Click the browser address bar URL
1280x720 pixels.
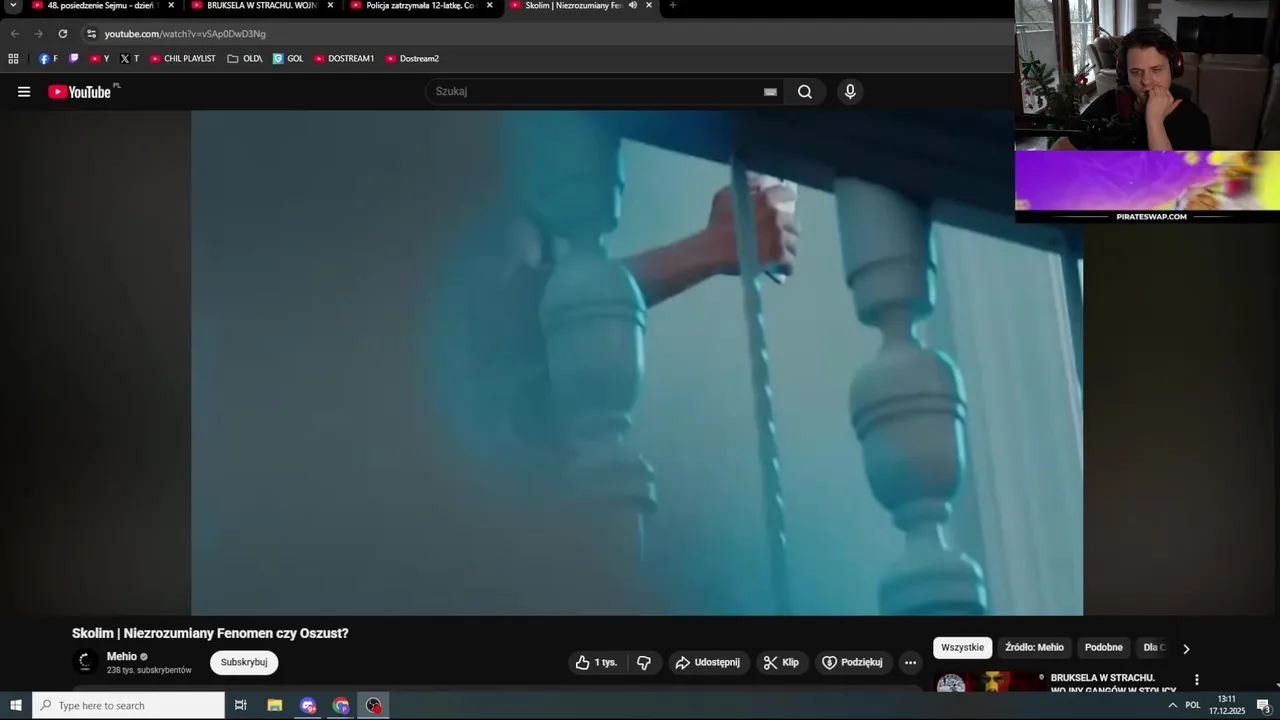pos(185,34)
